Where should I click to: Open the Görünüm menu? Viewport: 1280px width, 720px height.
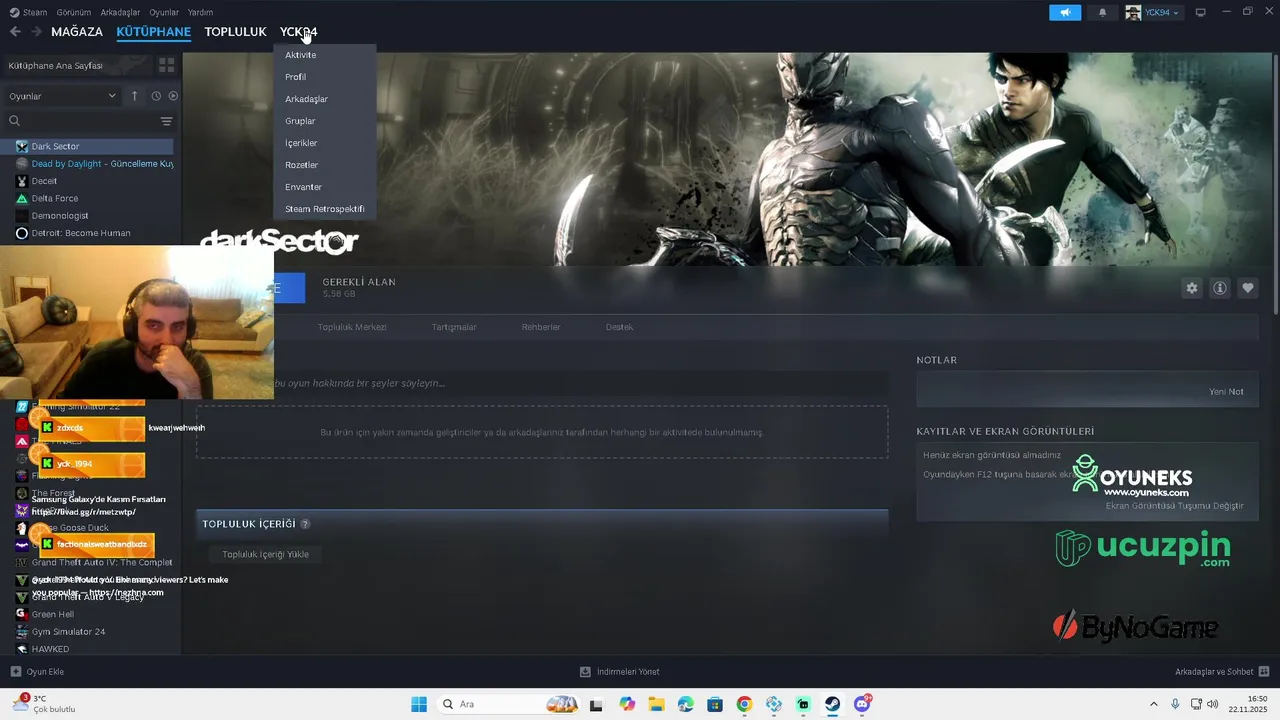tap(74, 12)
